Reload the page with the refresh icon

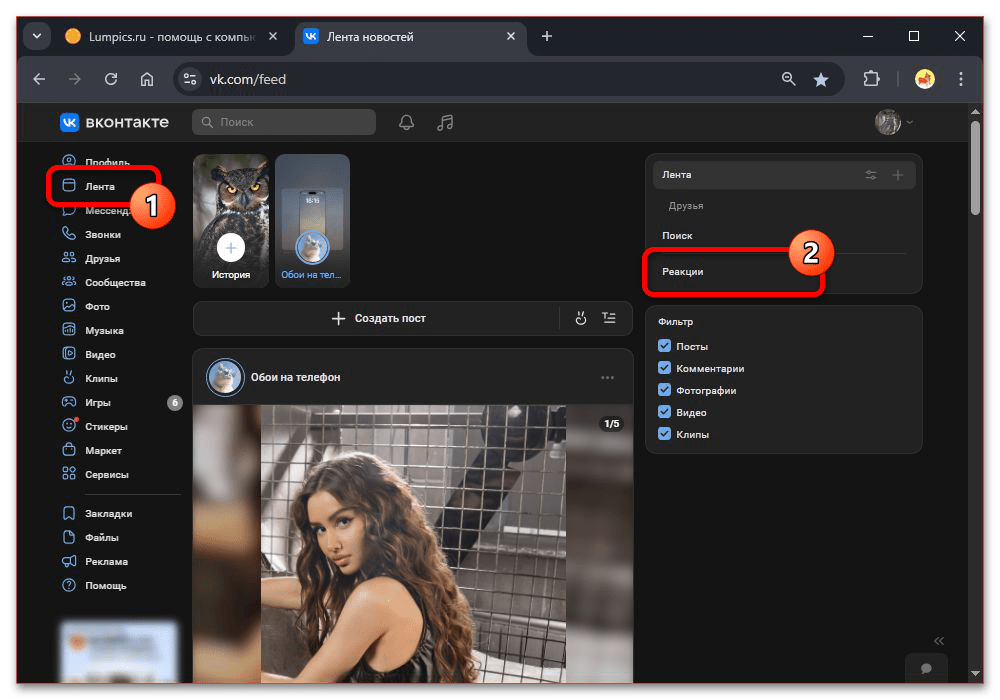(x=111, y=79)
